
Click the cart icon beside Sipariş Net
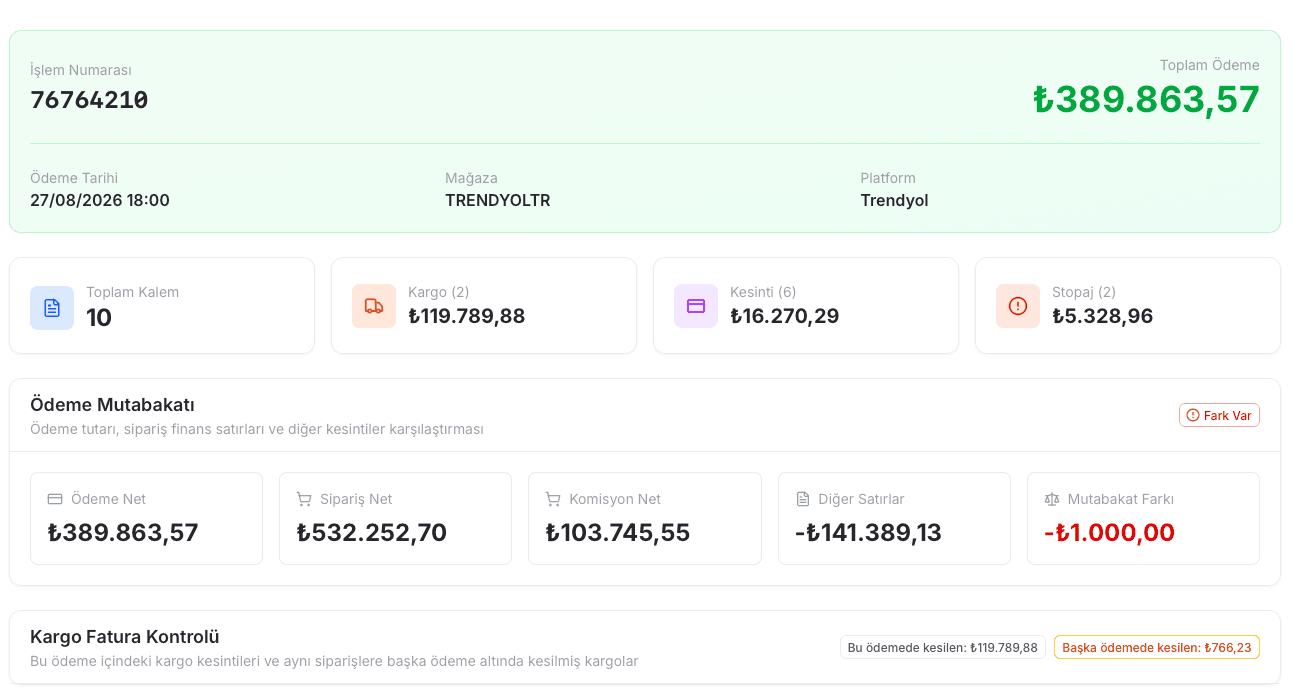pos(304,499)
